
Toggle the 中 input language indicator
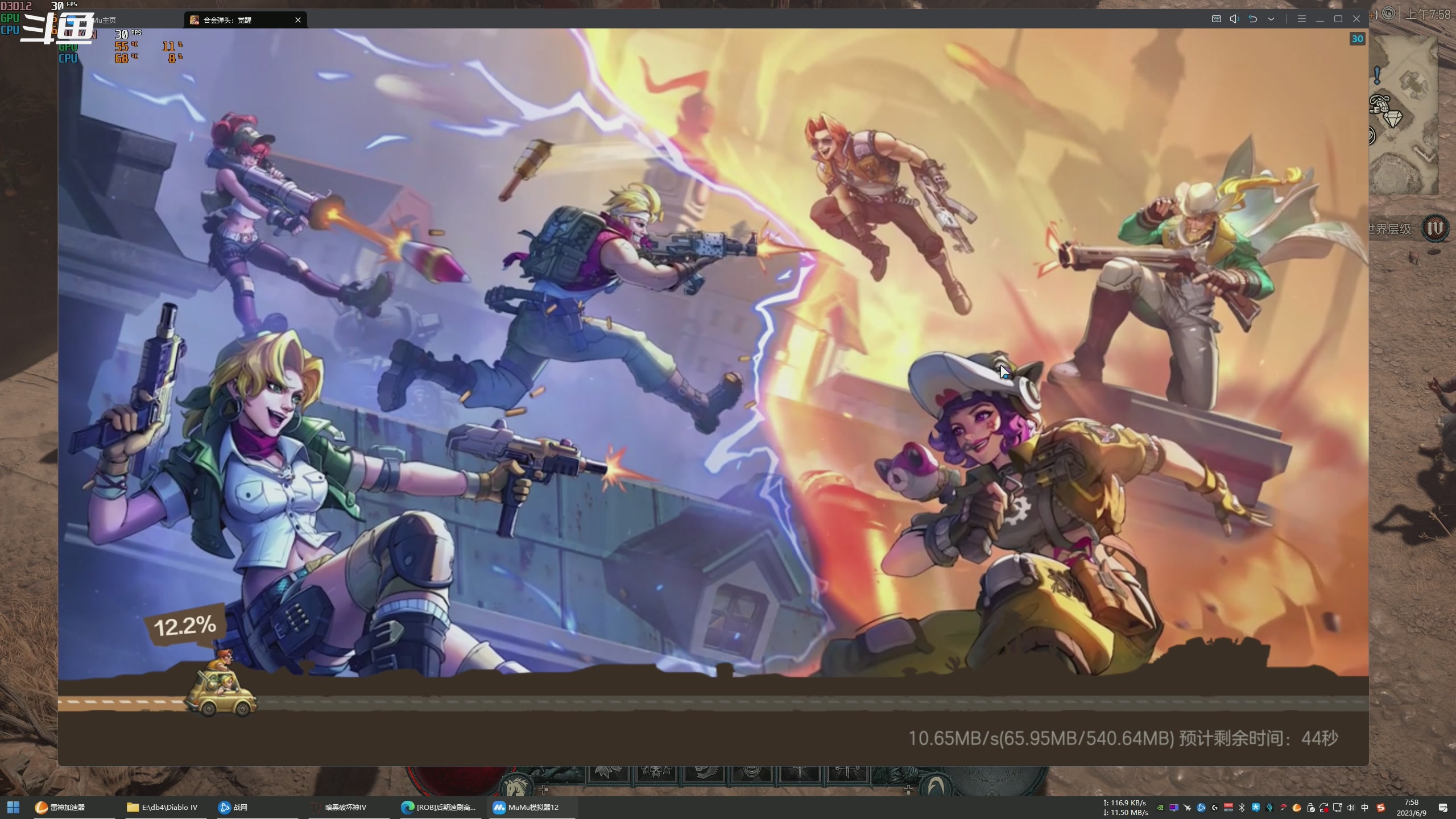click(x=1365, y=808)
